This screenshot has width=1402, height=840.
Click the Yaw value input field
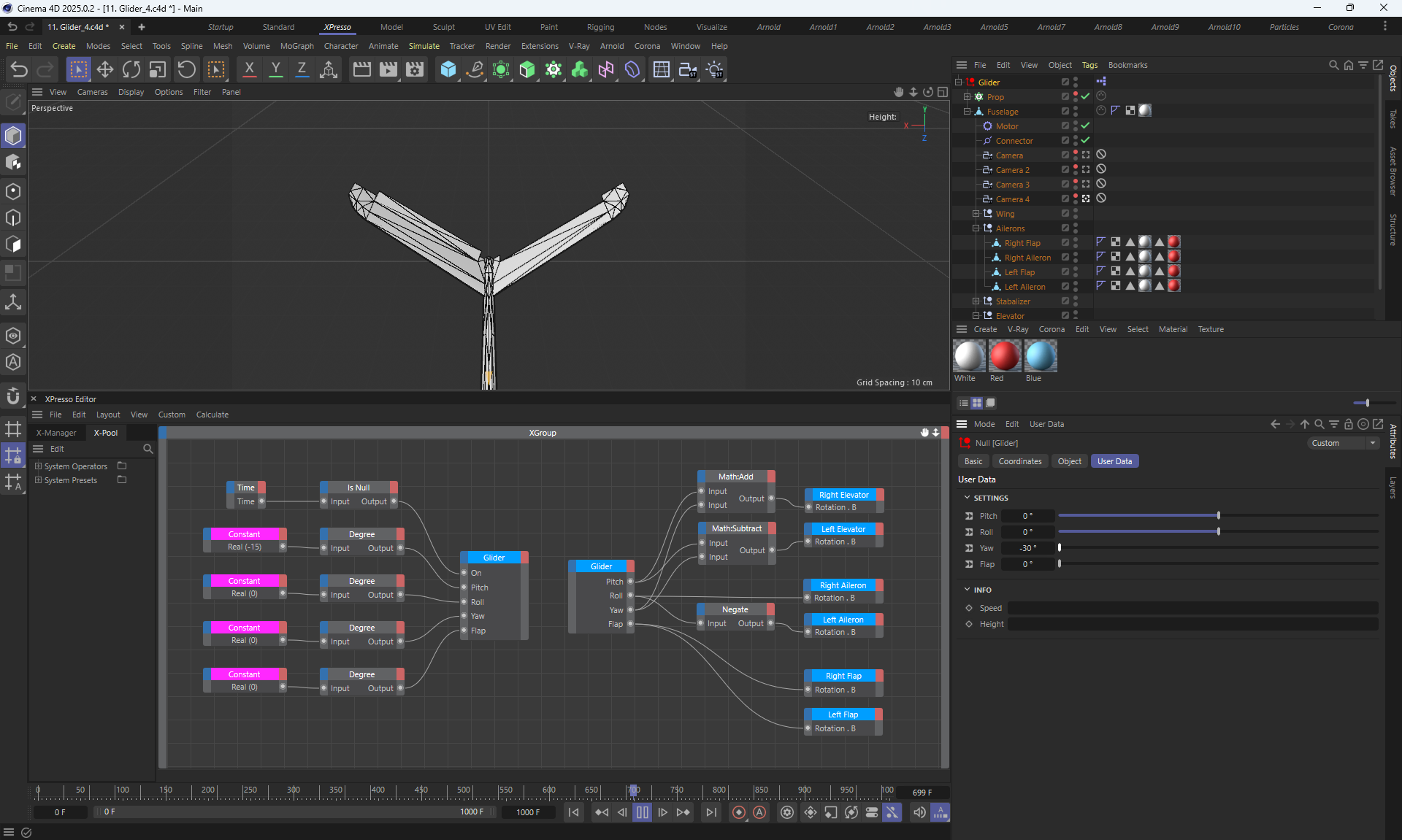(x=1027, y=548)
